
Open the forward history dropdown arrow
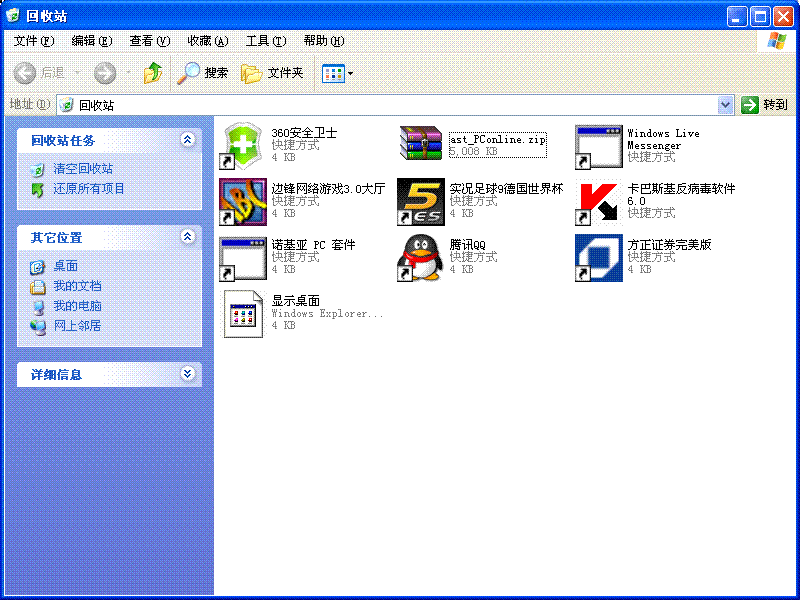pos(128,73)
